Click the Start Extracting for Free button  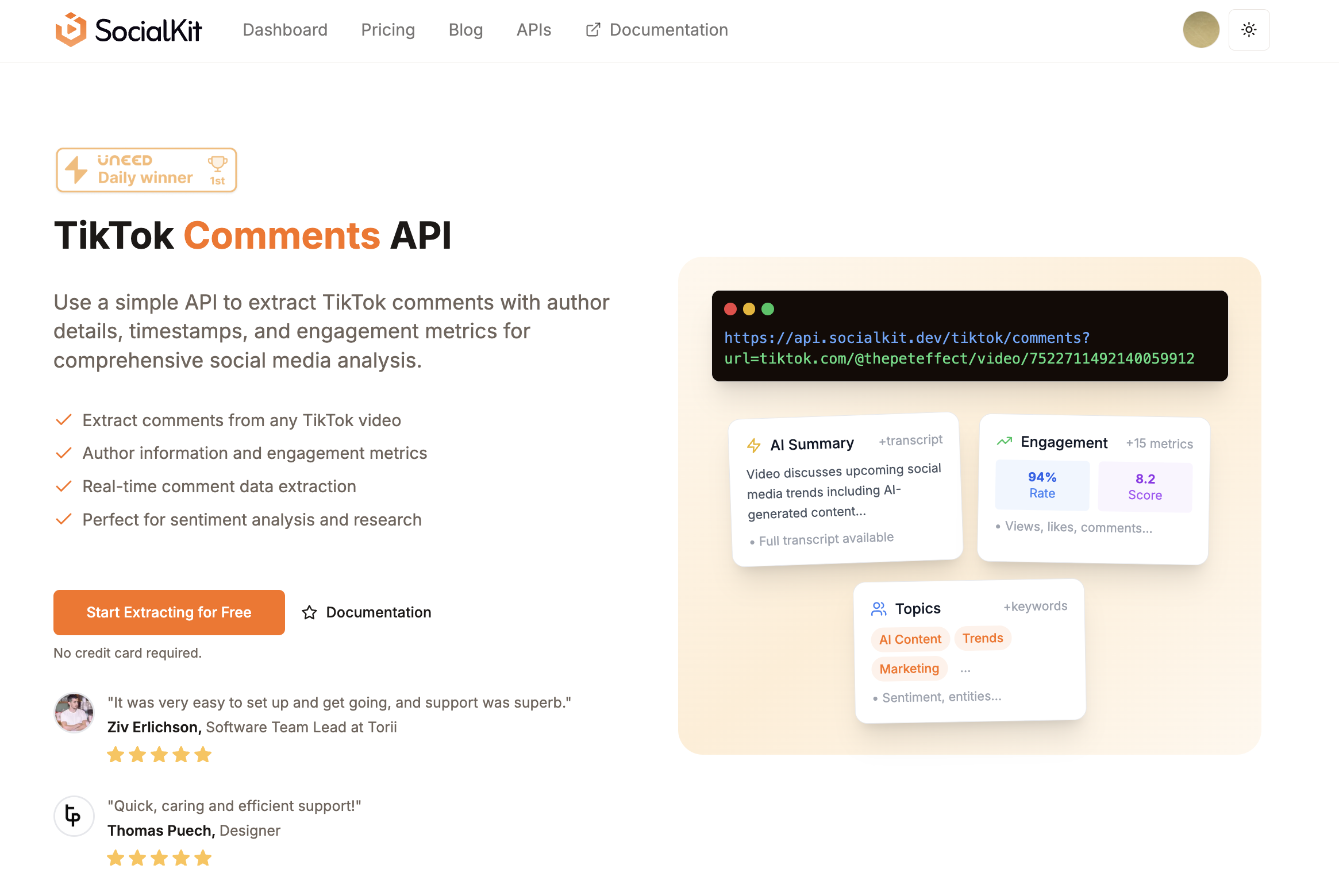[x=168, y=612]
